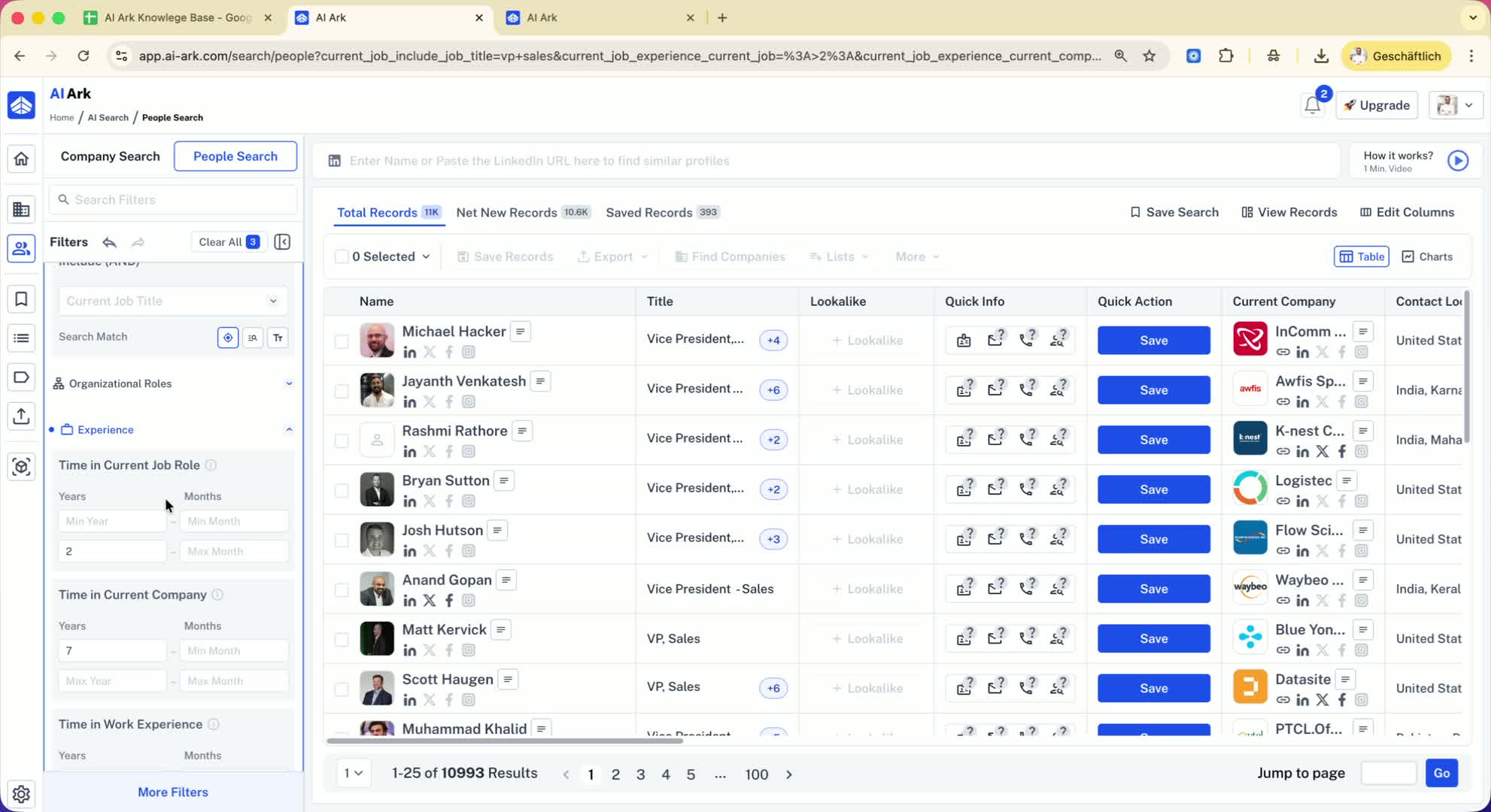1491x812 pixels.
Task: Toggle the select-all 0 Selected checkbox
Action: coord(342,256)
